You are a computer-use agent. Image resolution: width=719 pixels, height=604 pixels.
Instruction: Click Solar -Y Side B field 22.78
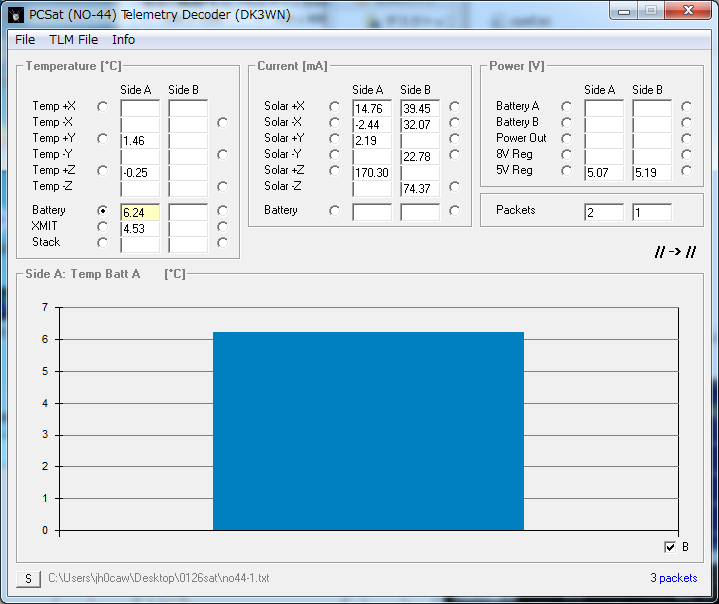[420, 156]
